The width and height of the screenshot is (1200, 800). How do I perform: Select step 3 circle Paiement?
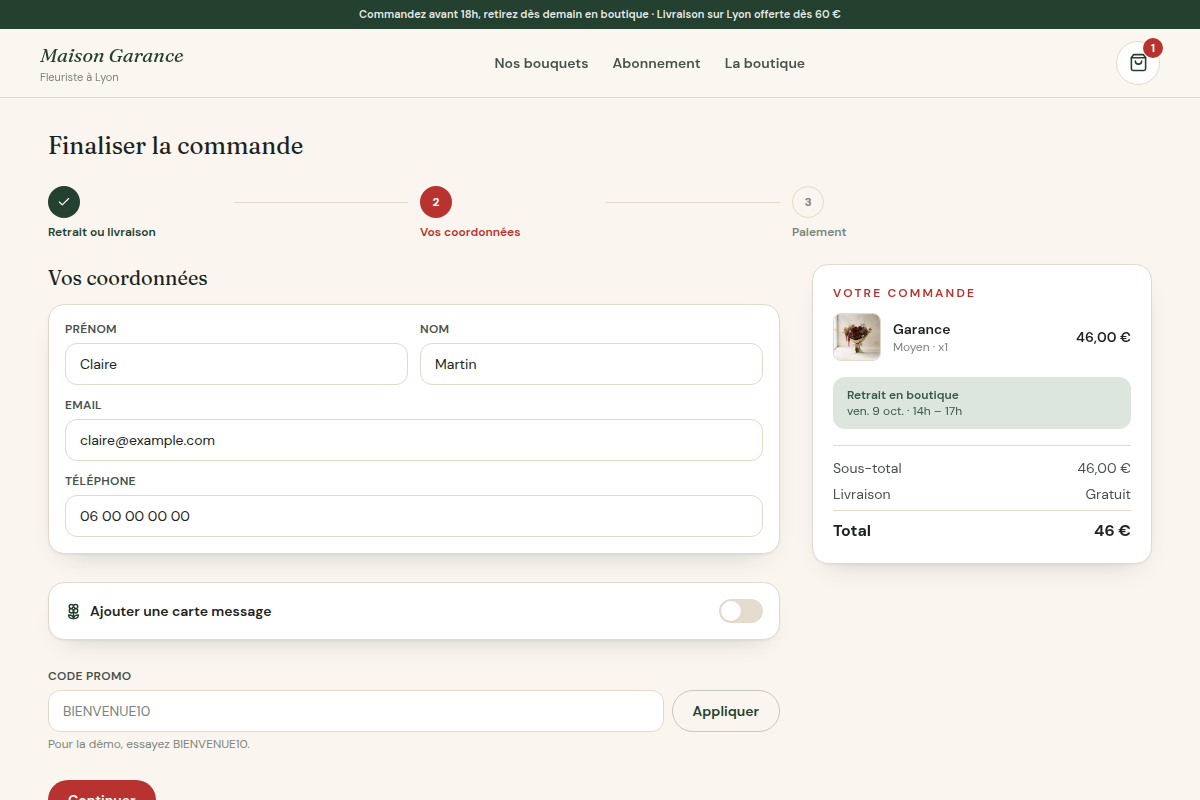click(x=808, y=202)
